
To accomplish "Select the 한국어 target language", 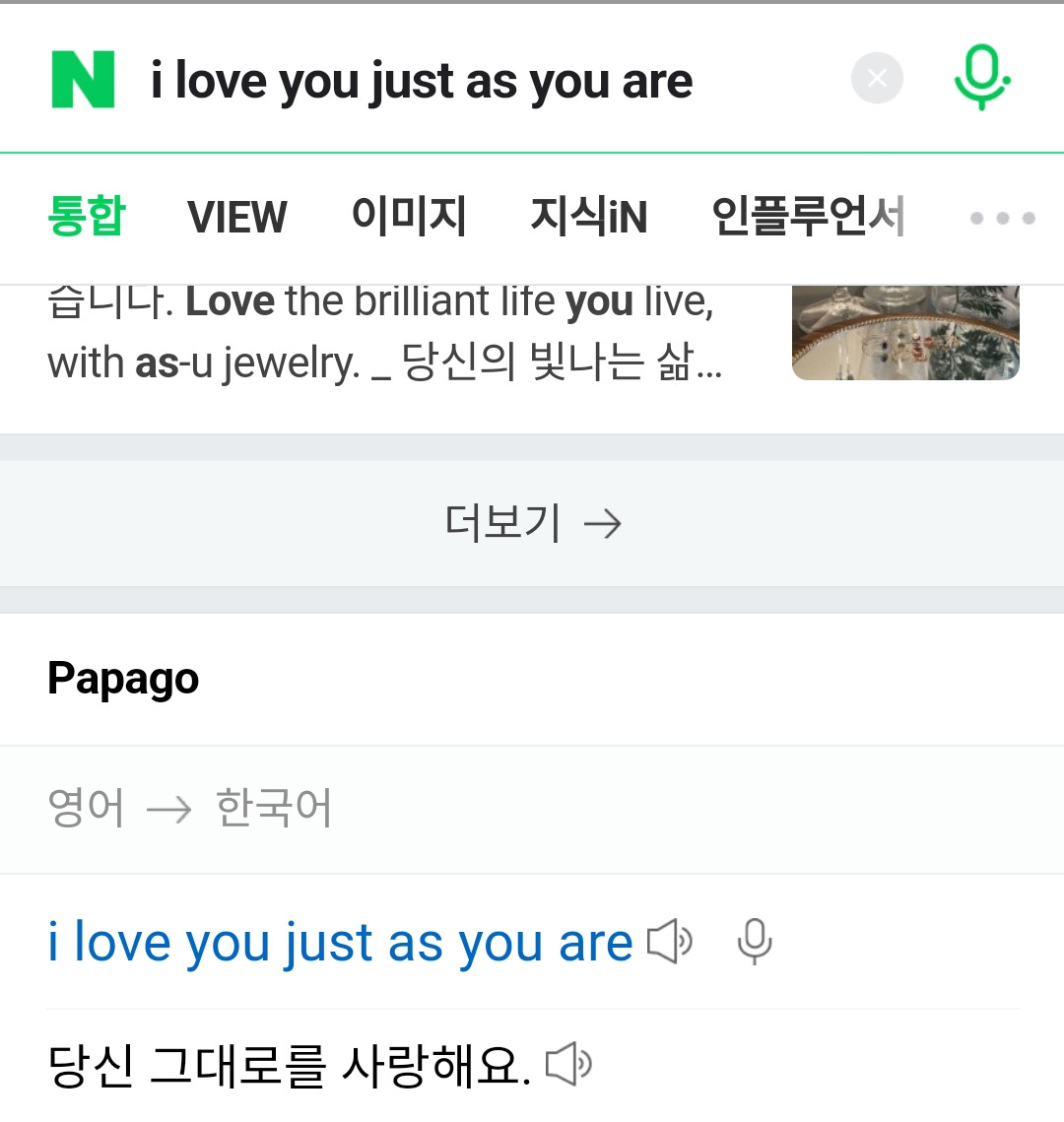I will (274, 809).
